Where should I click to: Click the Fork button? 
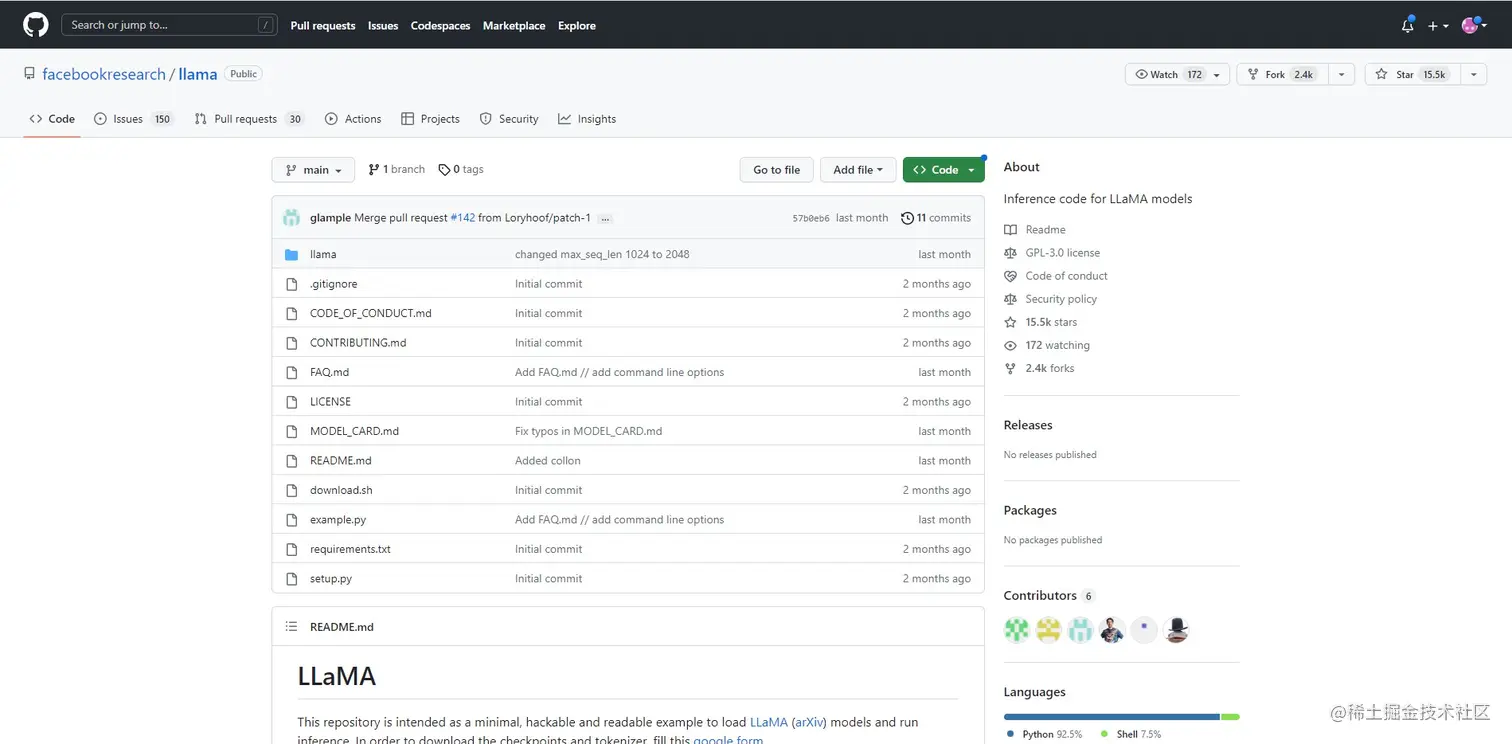pos(1281,74)
